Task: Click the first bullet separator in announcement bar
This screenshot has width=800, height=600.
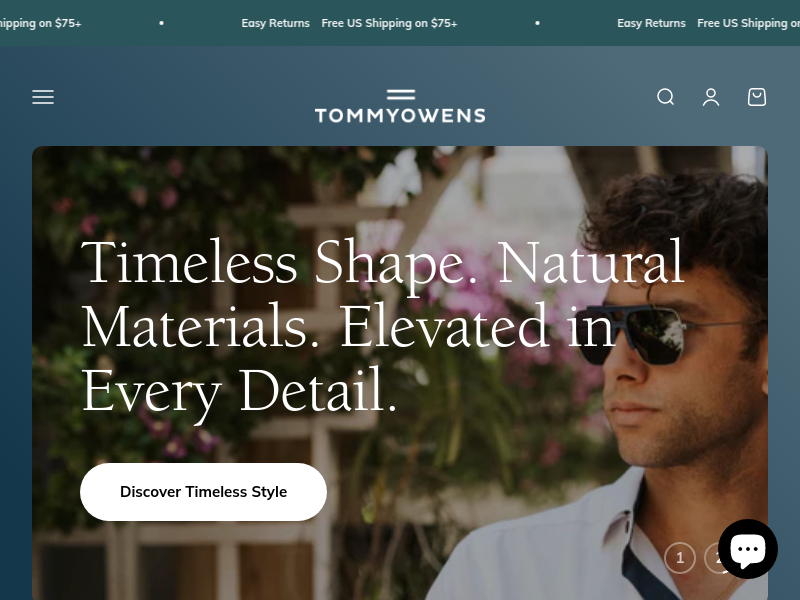Action: click(x=161, y=23)
